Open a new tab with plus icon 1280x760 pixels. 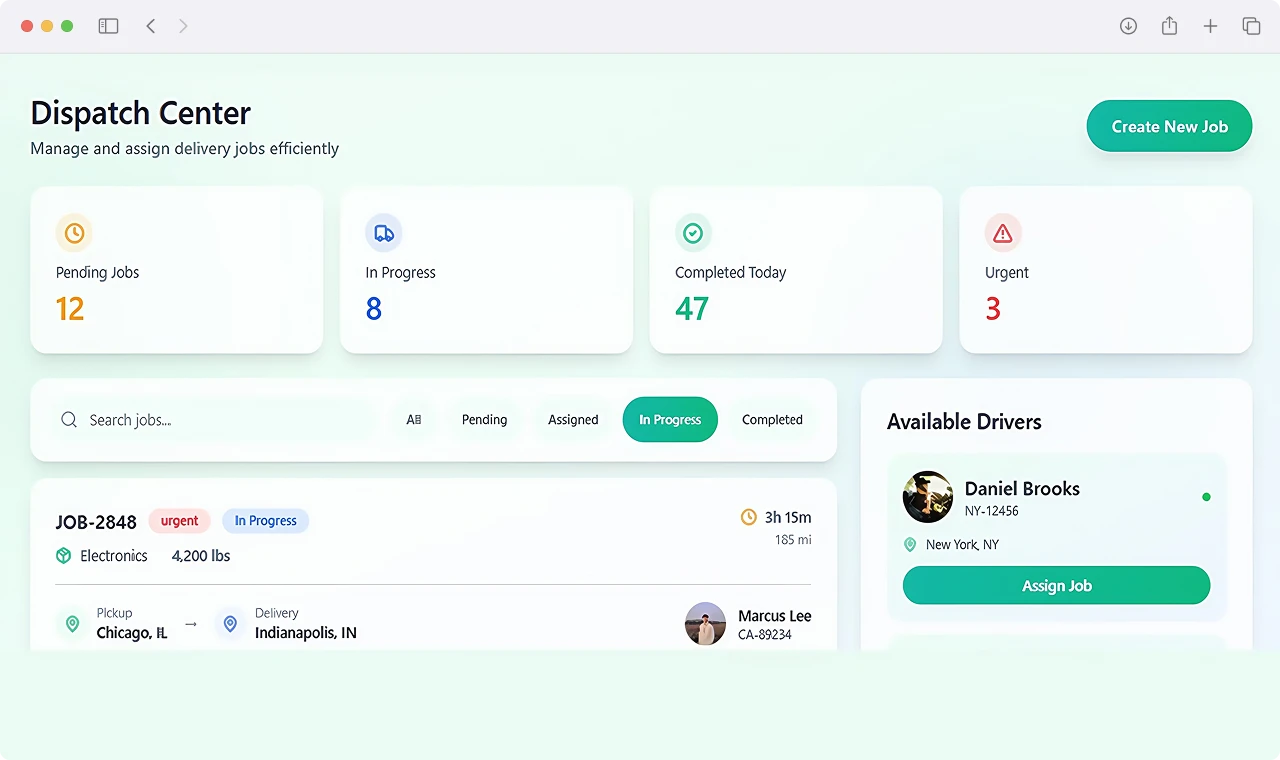coord(1210,26)
